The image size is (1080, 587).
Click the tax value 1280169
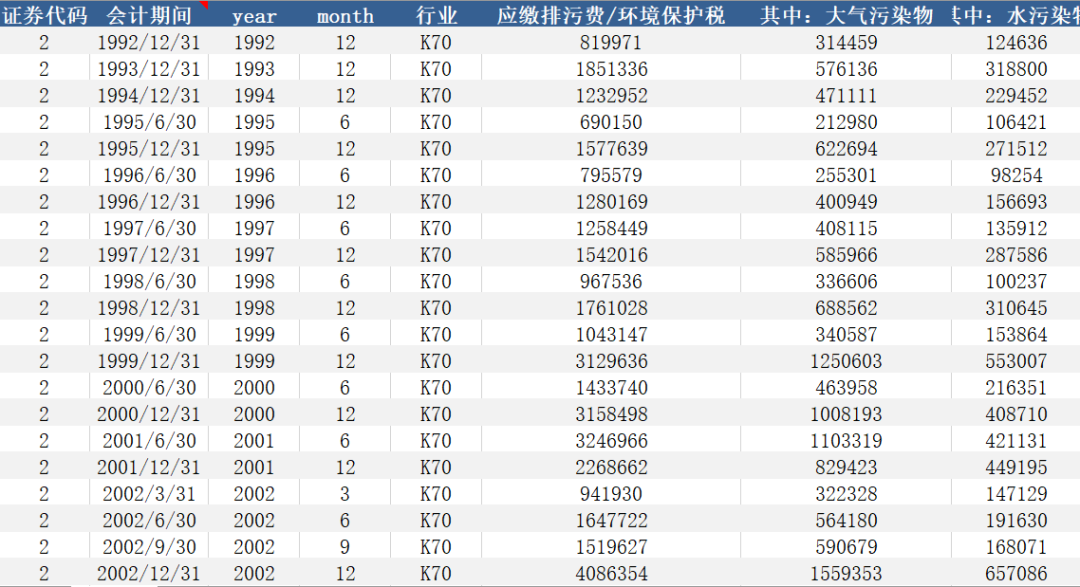click(612, 202)
